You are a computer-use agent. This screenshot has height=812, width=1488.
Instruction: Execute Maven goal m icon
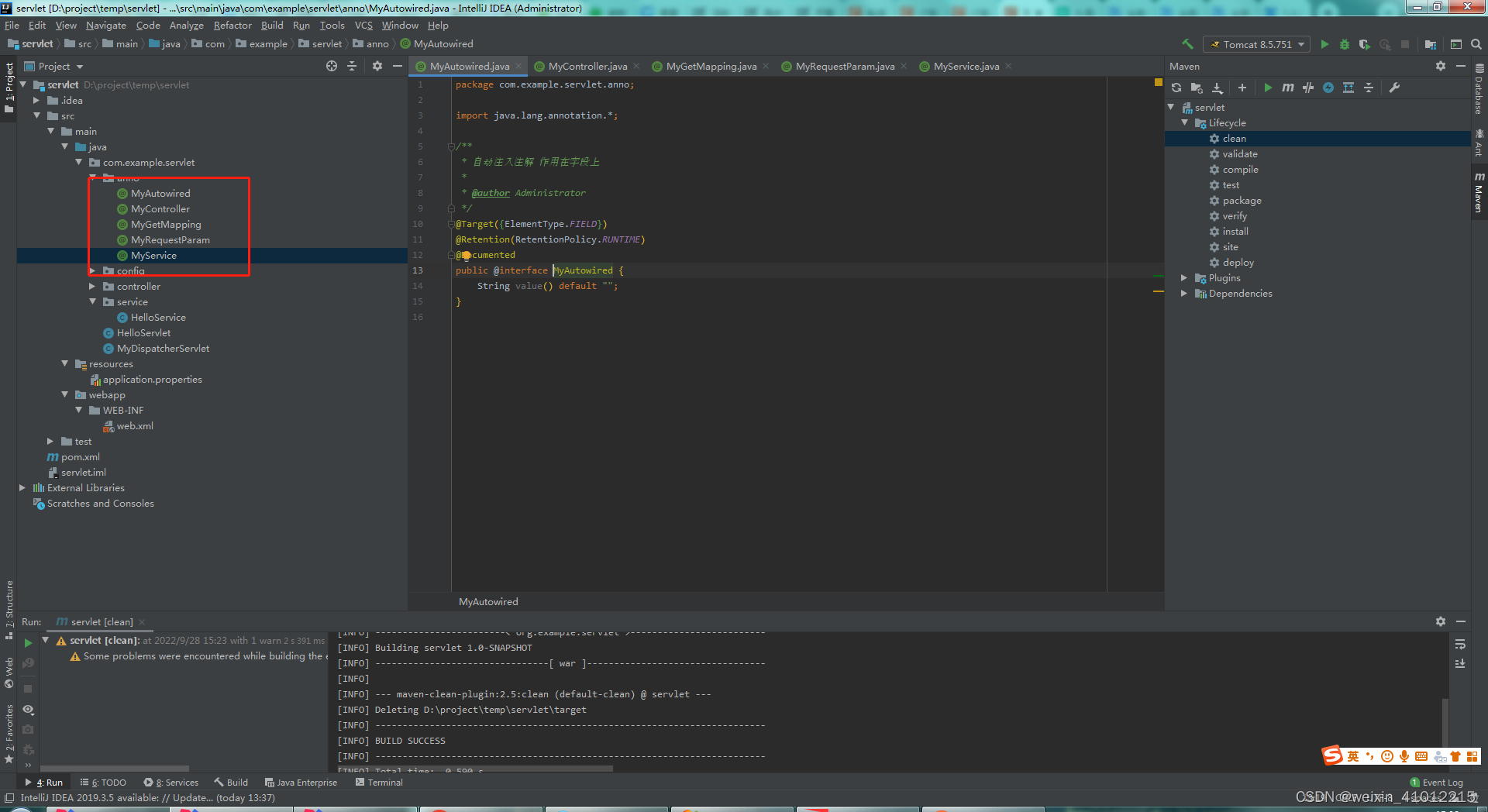tap(1288, 88)
